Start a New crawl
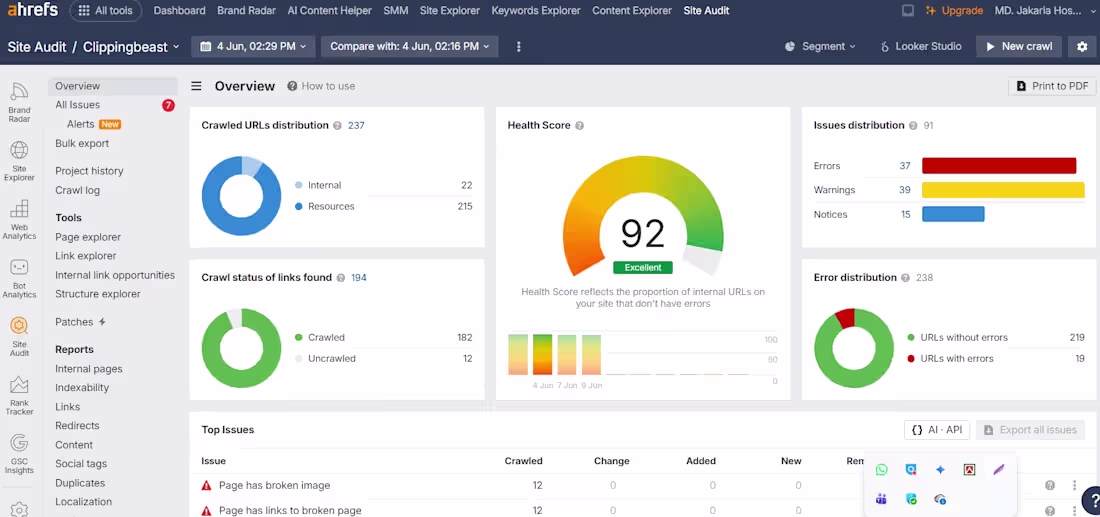This screenshot has width=1100, height=517. (1019, 46)
